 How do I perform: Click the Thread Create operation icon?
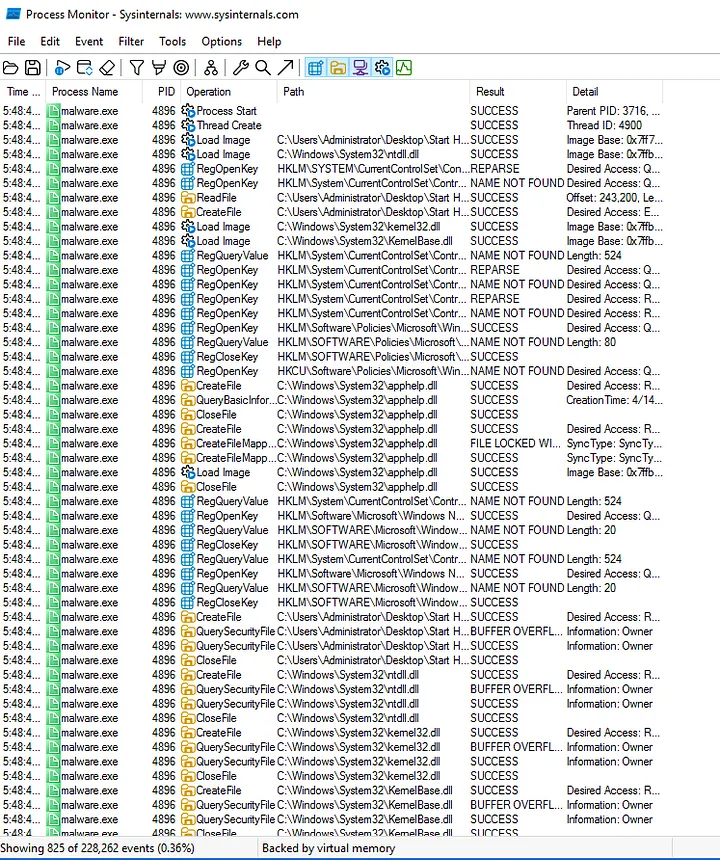[x=188, y=125]
